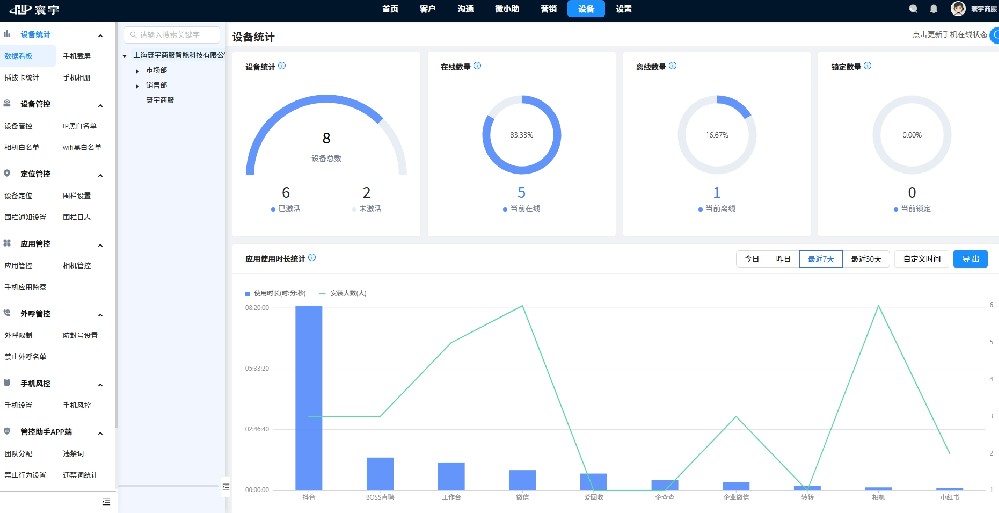
Task: Go to the 首页 top navigation tab
Action: click(390, 9)
